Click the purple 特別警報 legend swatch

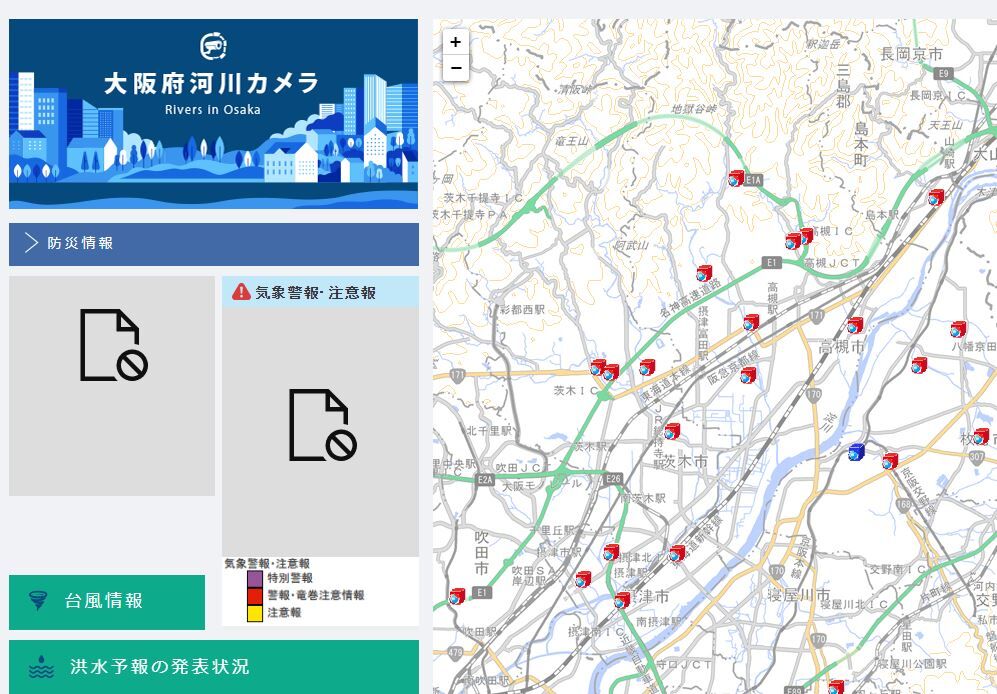point(254,578)
